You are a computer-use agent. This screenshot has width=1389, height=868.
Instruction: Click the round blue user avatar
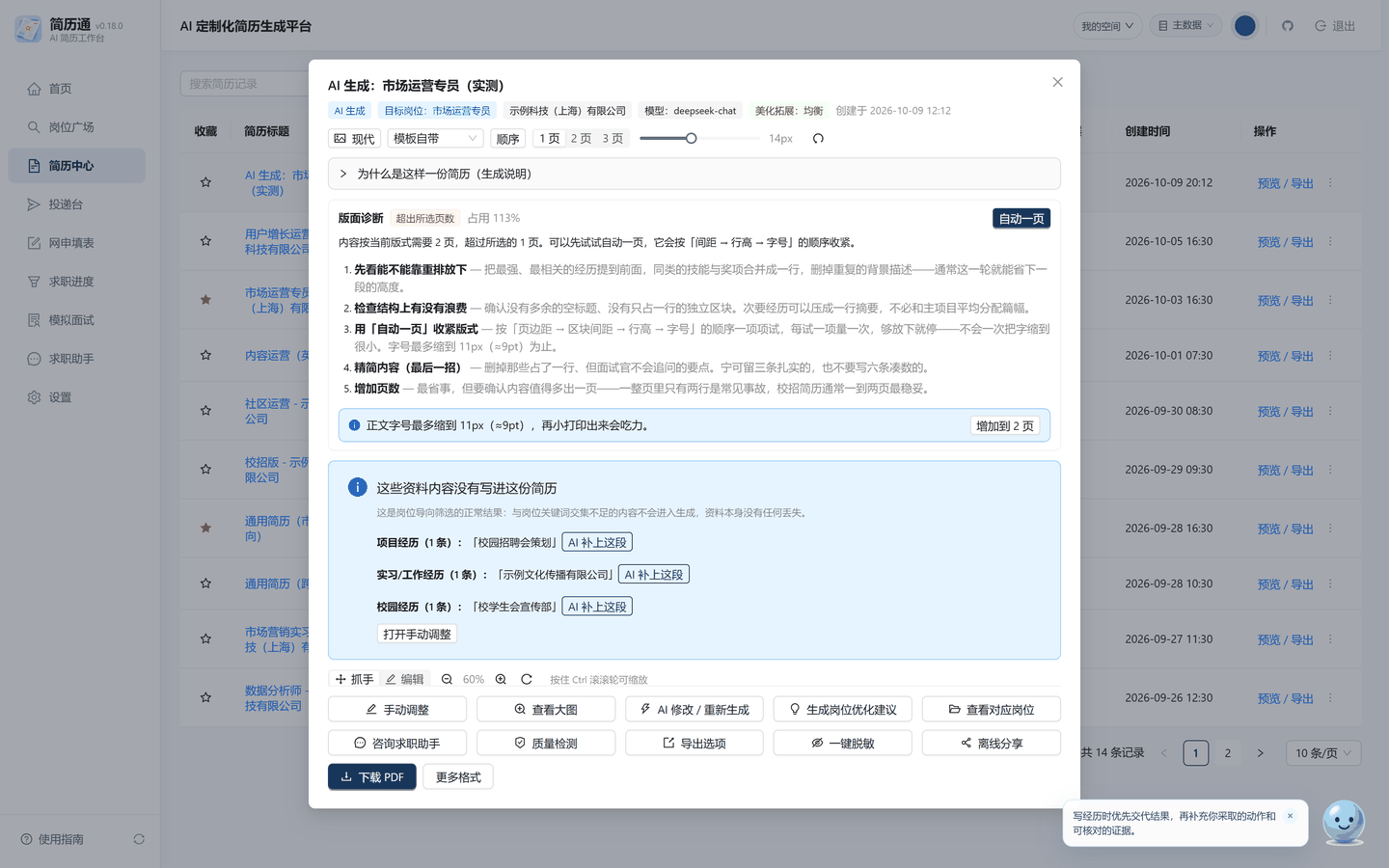(1245, 26)
